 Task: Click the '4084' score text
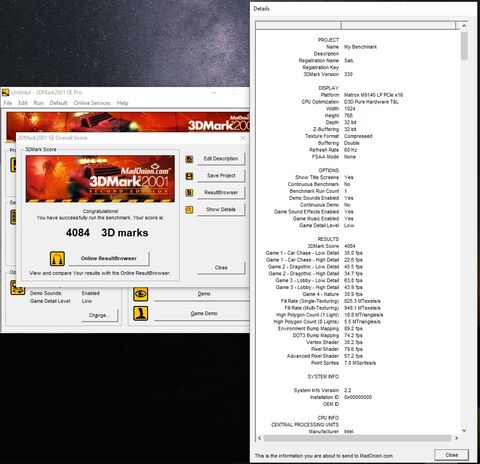click(78, 233)
